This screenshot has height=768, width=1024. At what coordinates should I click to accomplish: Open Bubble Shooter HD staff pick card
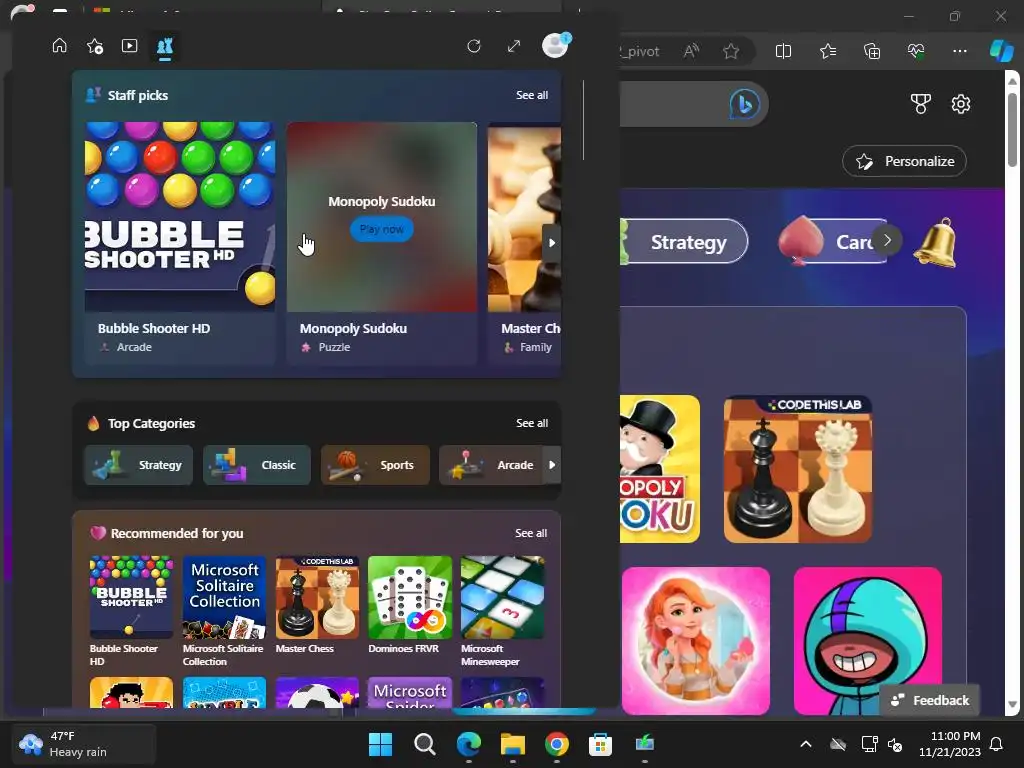[x=180, y=242]
